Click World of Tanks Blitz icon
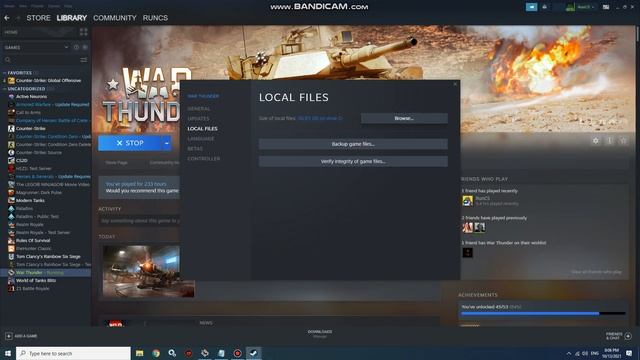This screenshot has width=640, height=360. (11, 280)
